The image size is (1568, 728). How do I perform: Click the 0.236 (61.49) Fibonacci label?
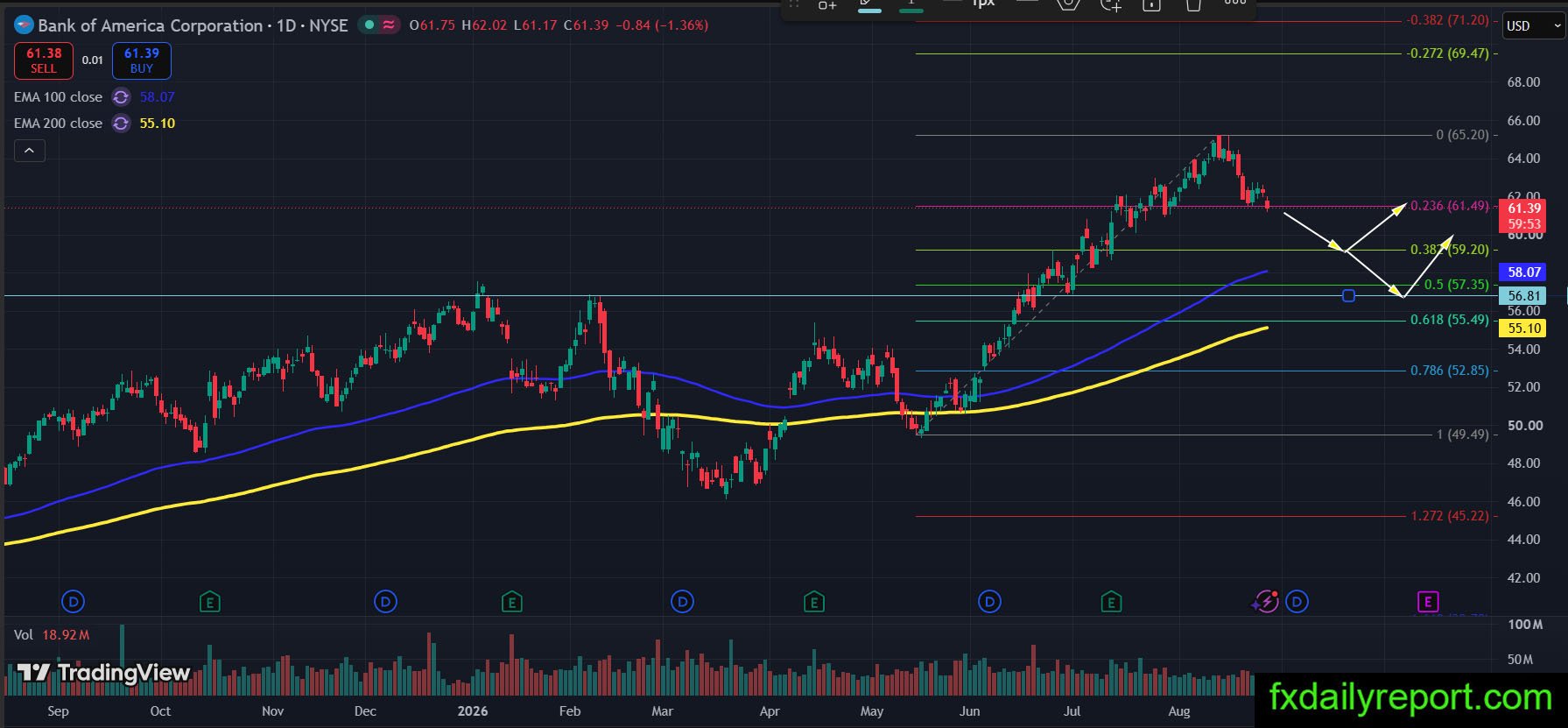(x=1449, y=206)
